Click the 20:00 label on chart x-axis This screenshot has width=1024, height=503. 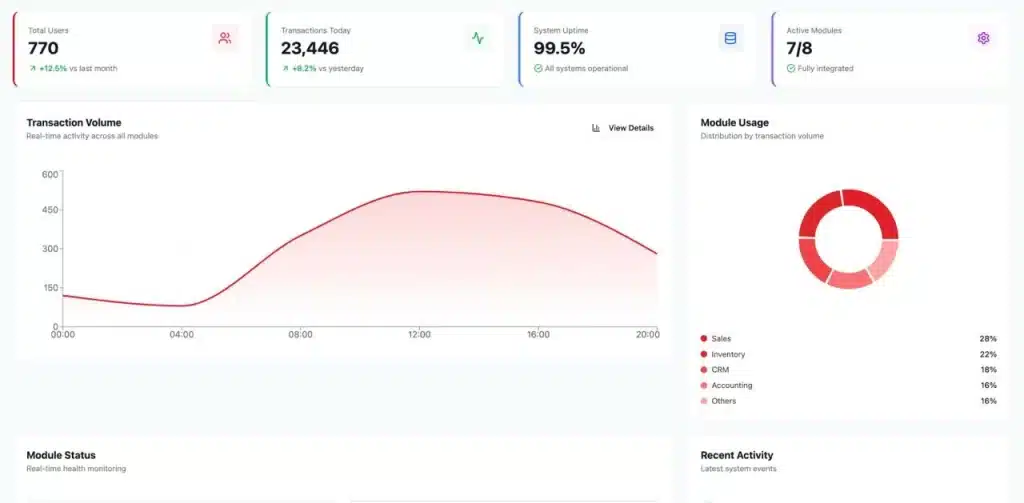click(647, 334)
